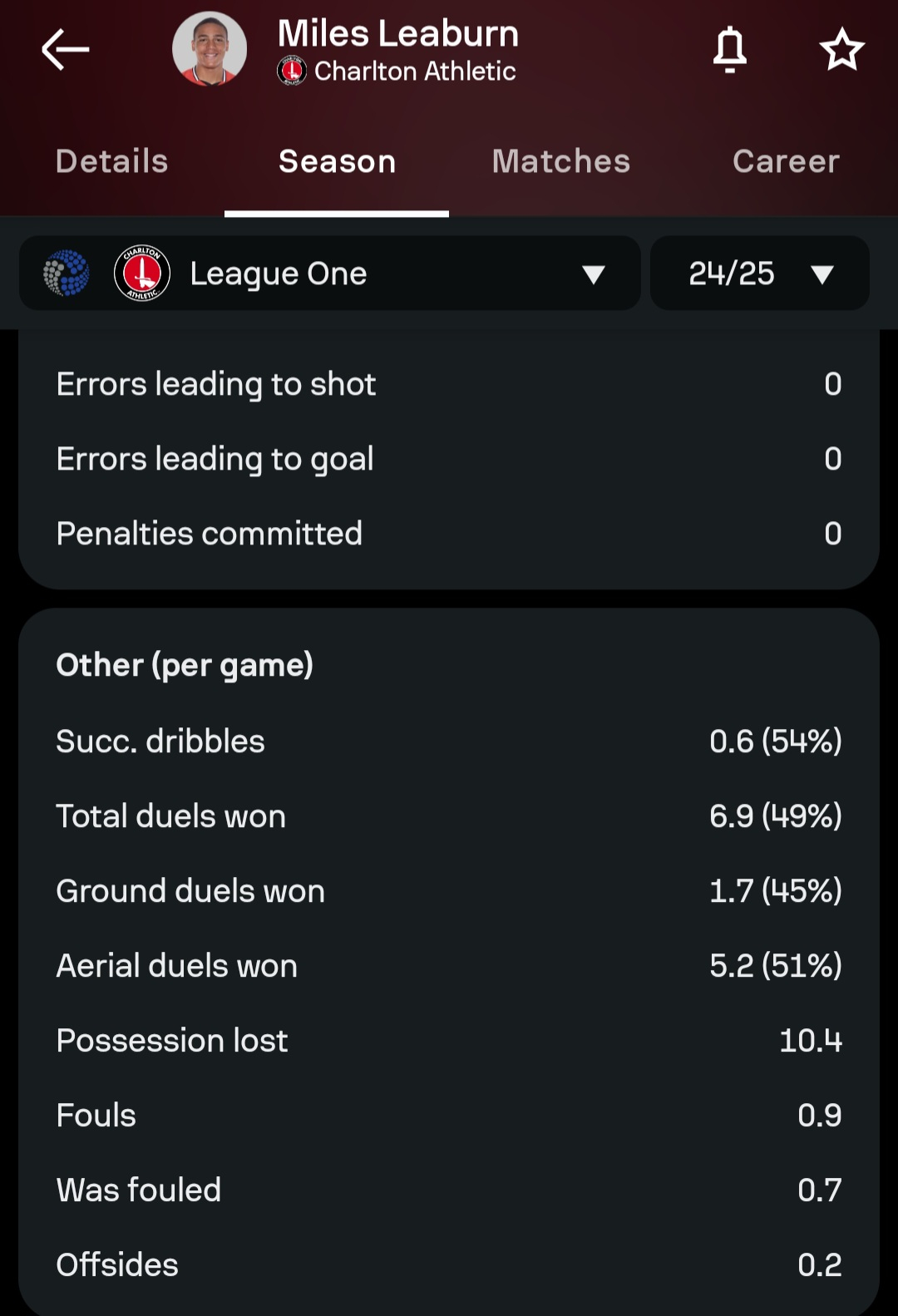Switch to the Details tab
The height and width of the screenshot is (1316, 898).
pos(112,161)
